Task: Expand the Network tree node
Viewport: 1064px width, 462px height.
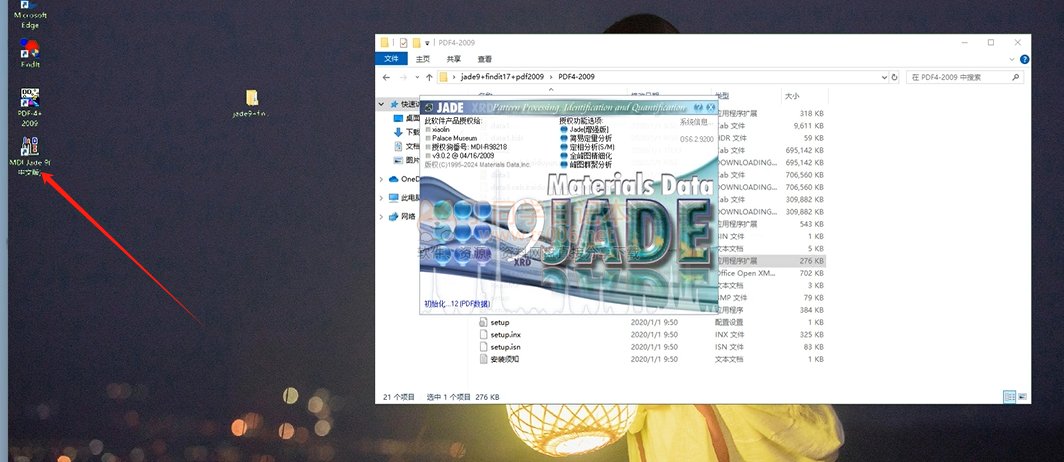Action: (x=381, y=216)
